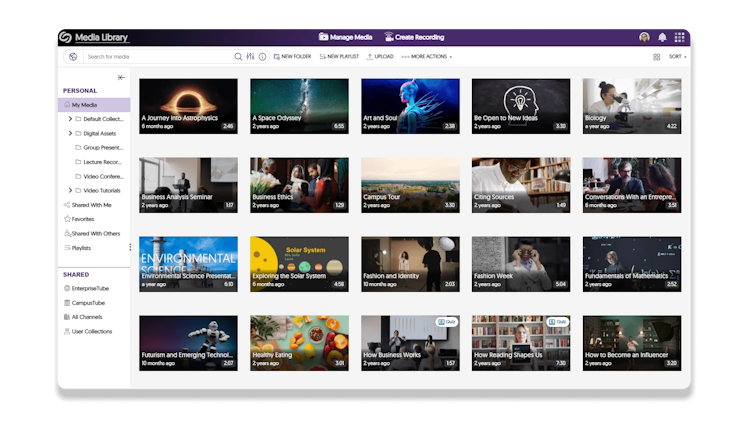Open the Citing Sources video
This screenshot has width=750, height=422.
(x=521, y=185)
